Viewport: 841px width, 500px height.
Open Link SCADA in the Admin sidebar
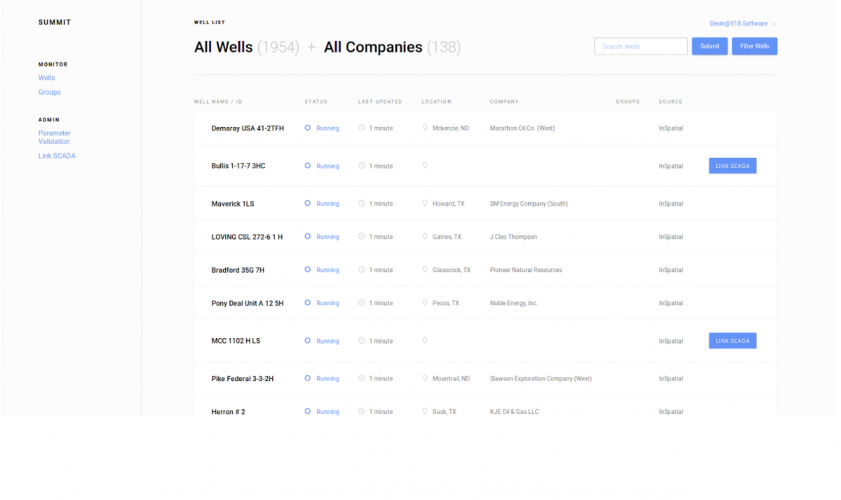tap(57, 156)
